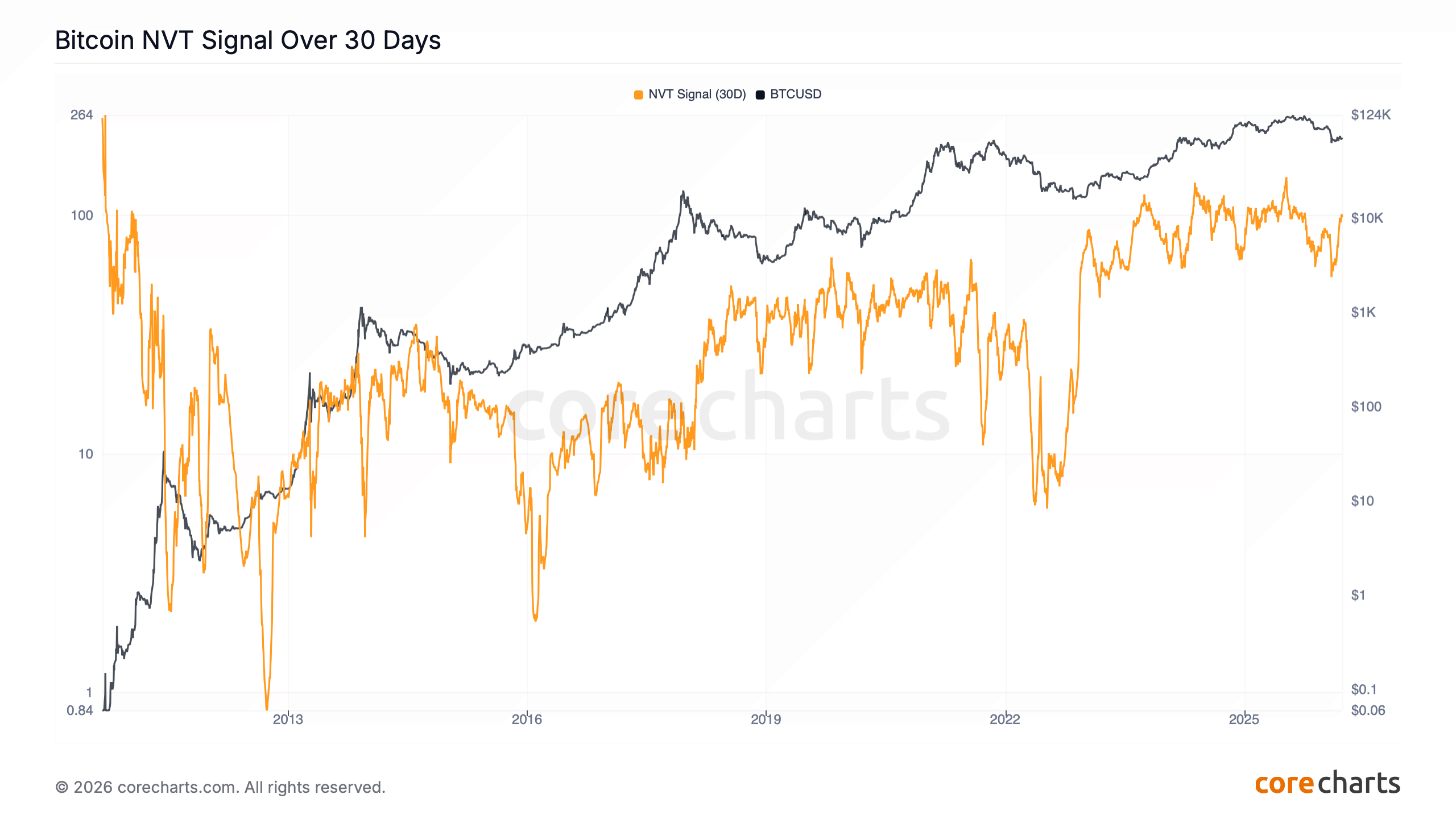The width and height of the screenshot is (1456, 819).
Task: Click the corecharts watermark in chart center
Action: point(728,411)
